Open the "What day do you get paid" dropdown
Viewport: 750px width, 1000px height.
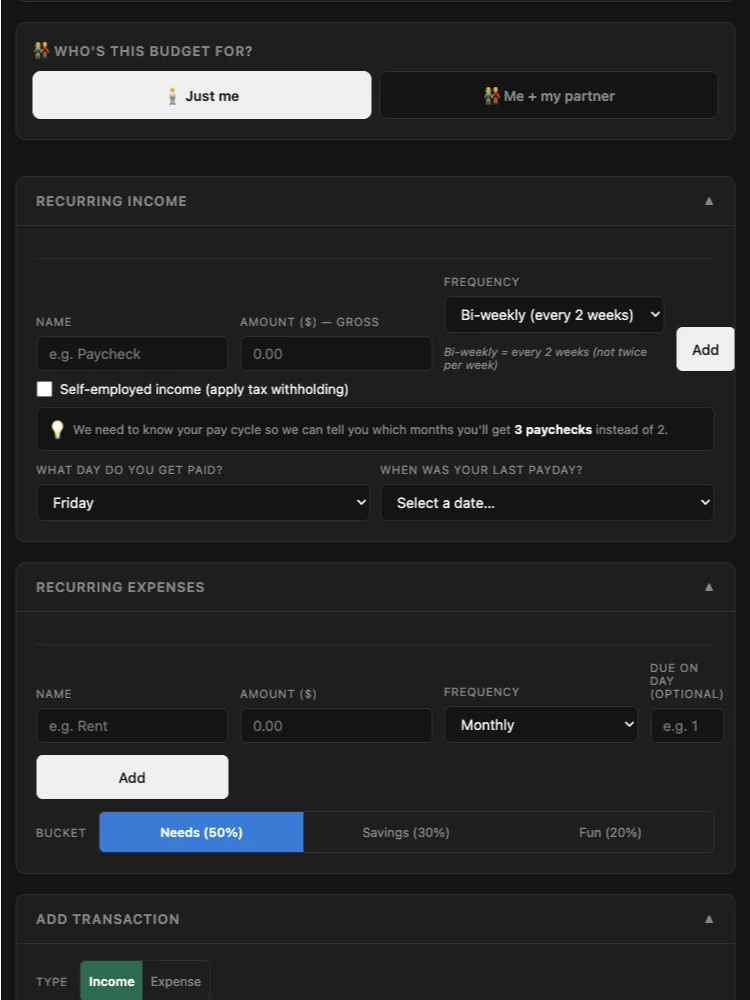point(203,503)
